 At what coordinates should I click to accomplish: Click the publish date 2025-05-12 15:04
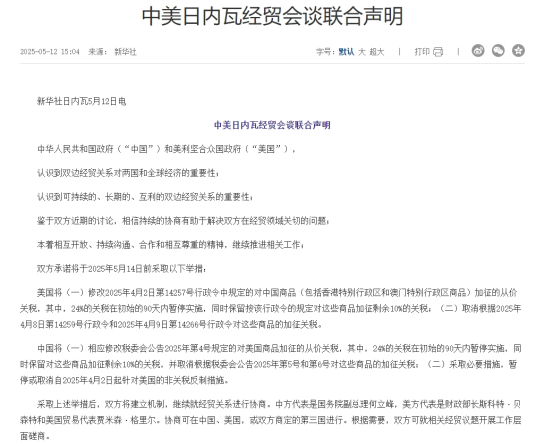(50, 52)
